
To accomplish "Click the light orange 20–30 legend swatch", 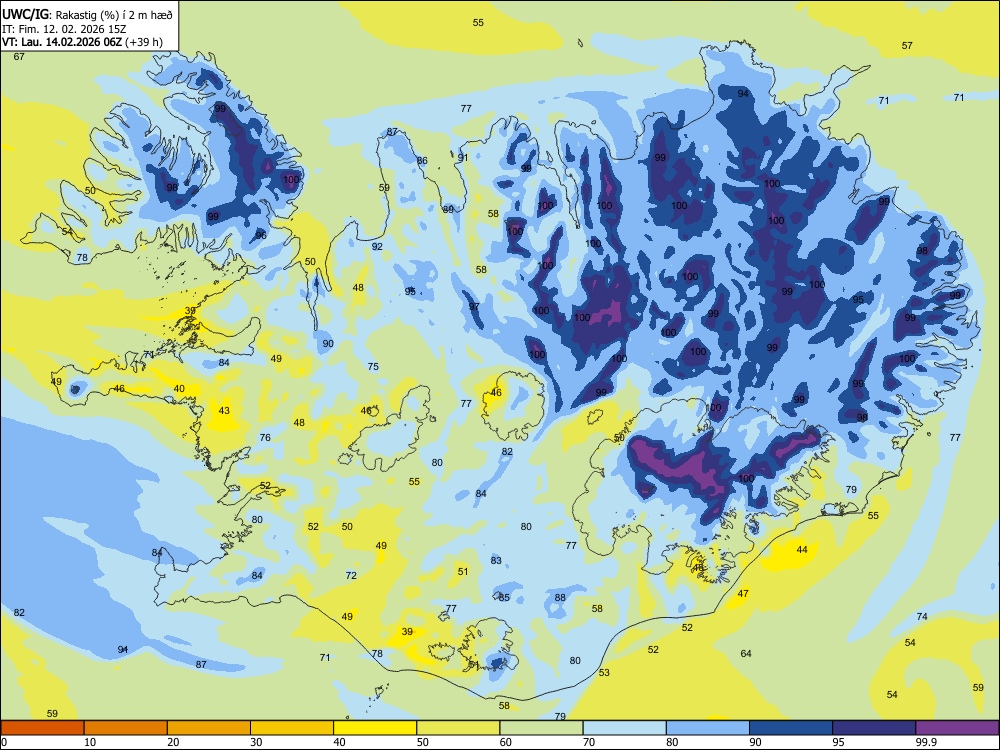I will (x=209, y=728).
